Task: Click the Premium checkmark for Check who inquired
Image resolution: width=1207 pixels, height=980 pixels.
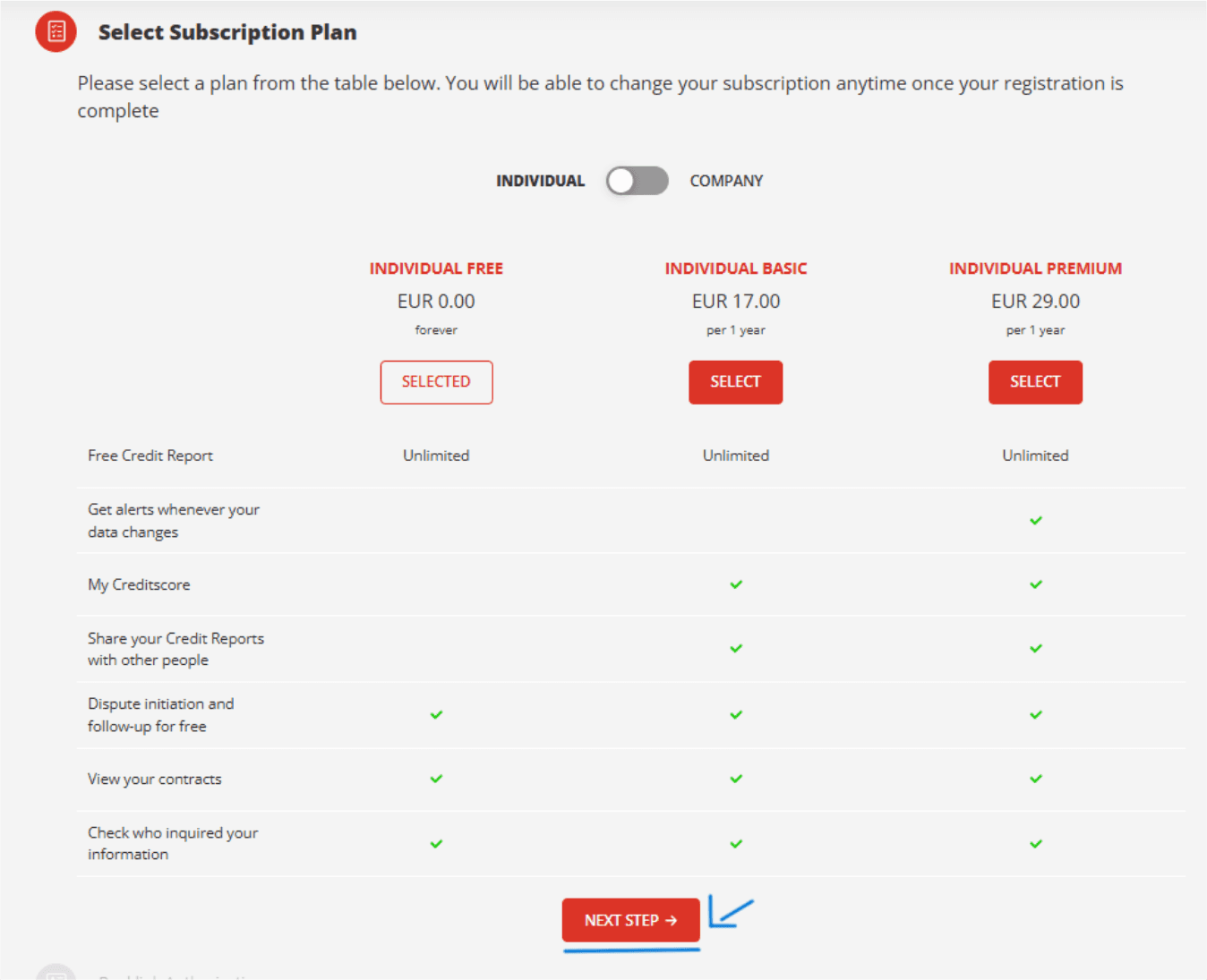Action: (1035, 844)
